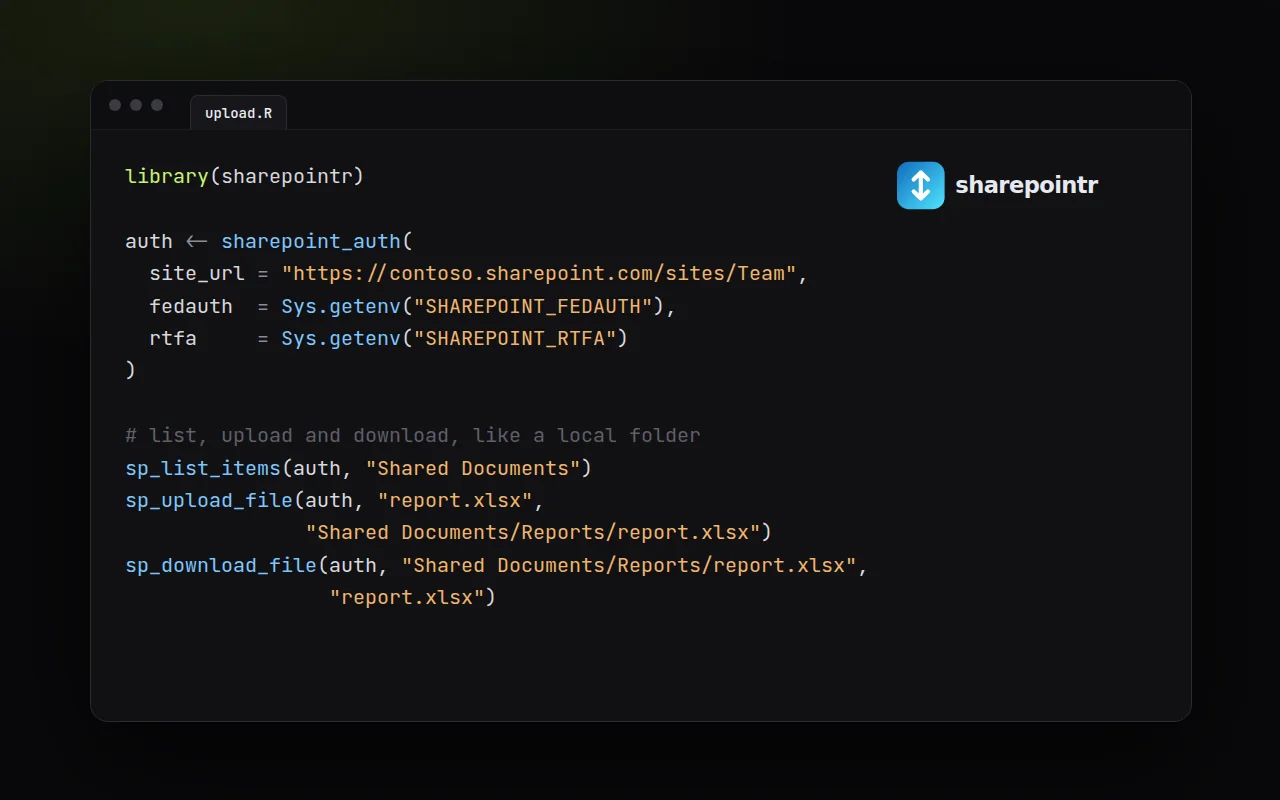
Task: Click the sharepoint_auth function name
Action: coord(311,242)
